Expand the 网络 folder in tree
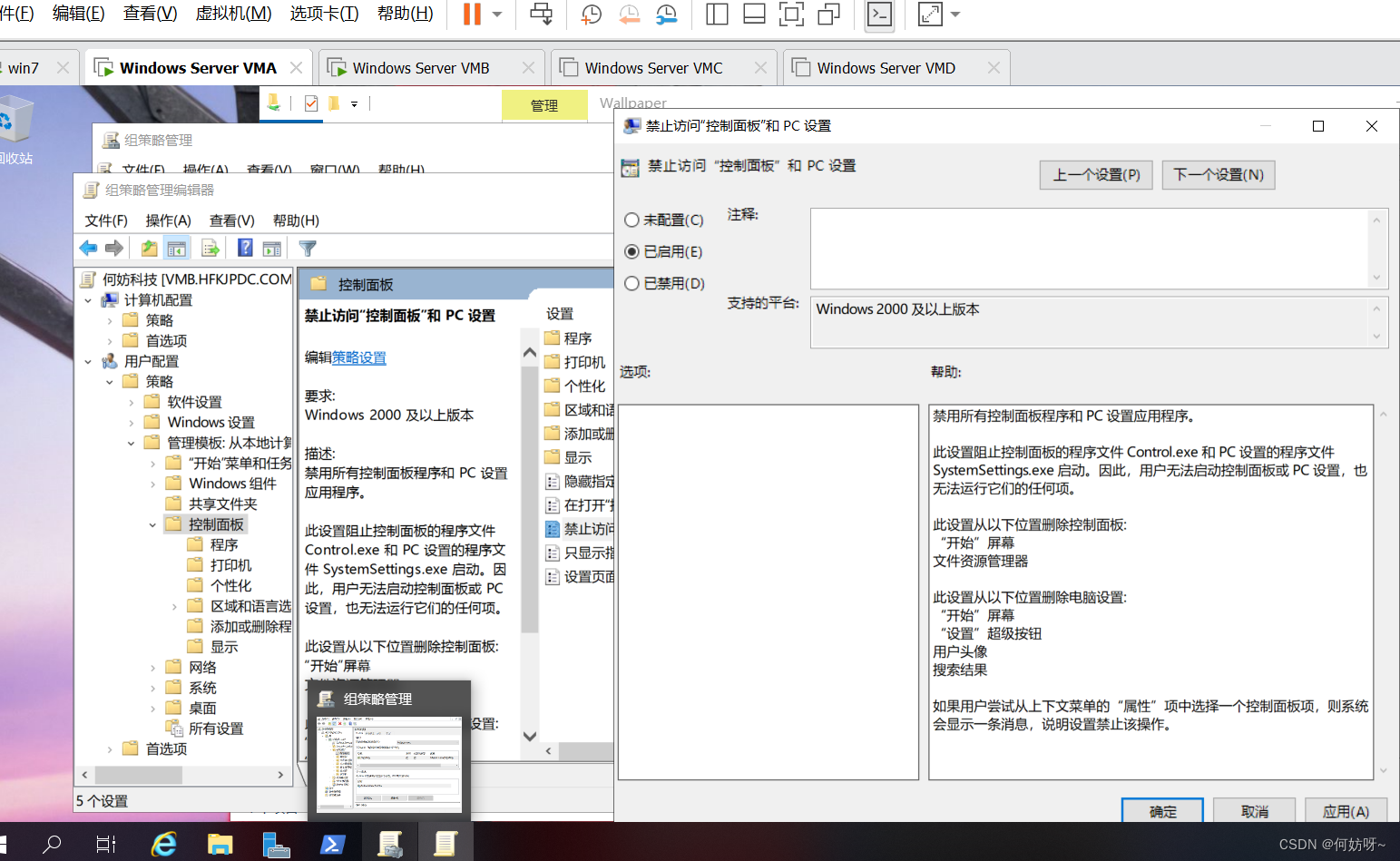The height and width of the screenshot is (861, 1400). 152,668
